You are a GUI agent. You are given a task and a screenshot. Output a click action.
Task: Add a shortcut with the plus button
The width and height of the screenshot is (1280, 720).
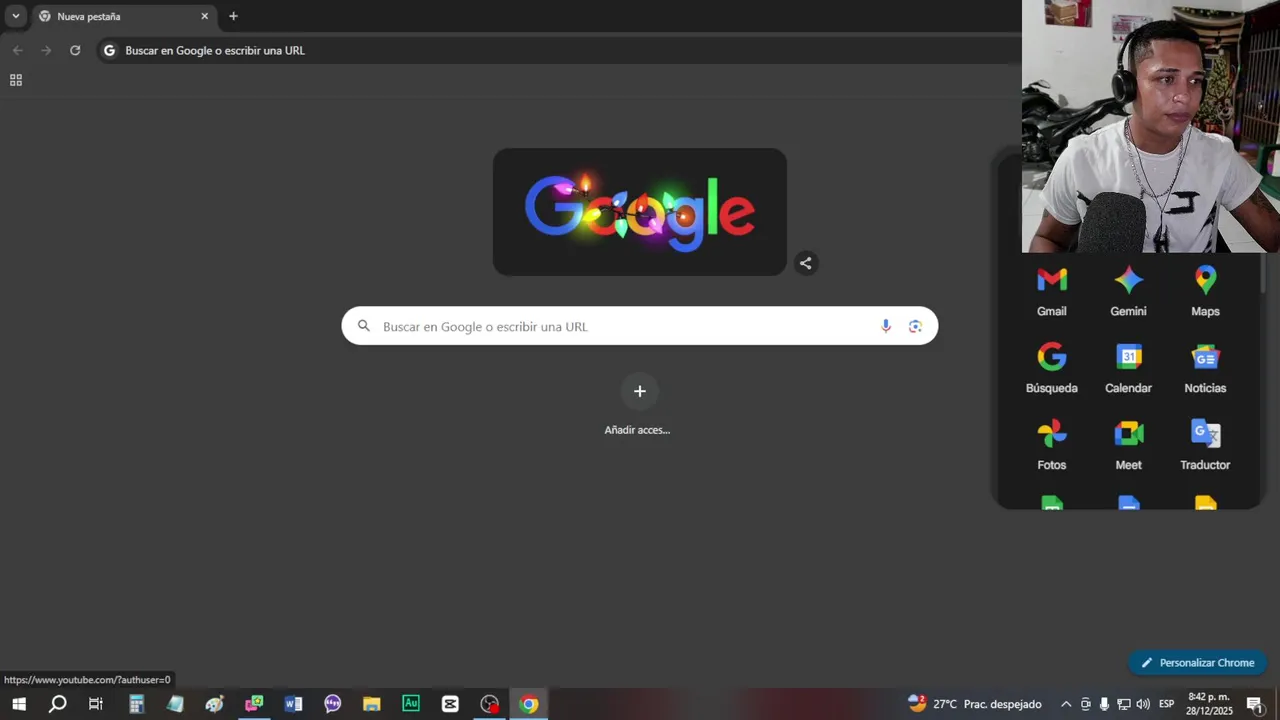click(x=640, y=391)
